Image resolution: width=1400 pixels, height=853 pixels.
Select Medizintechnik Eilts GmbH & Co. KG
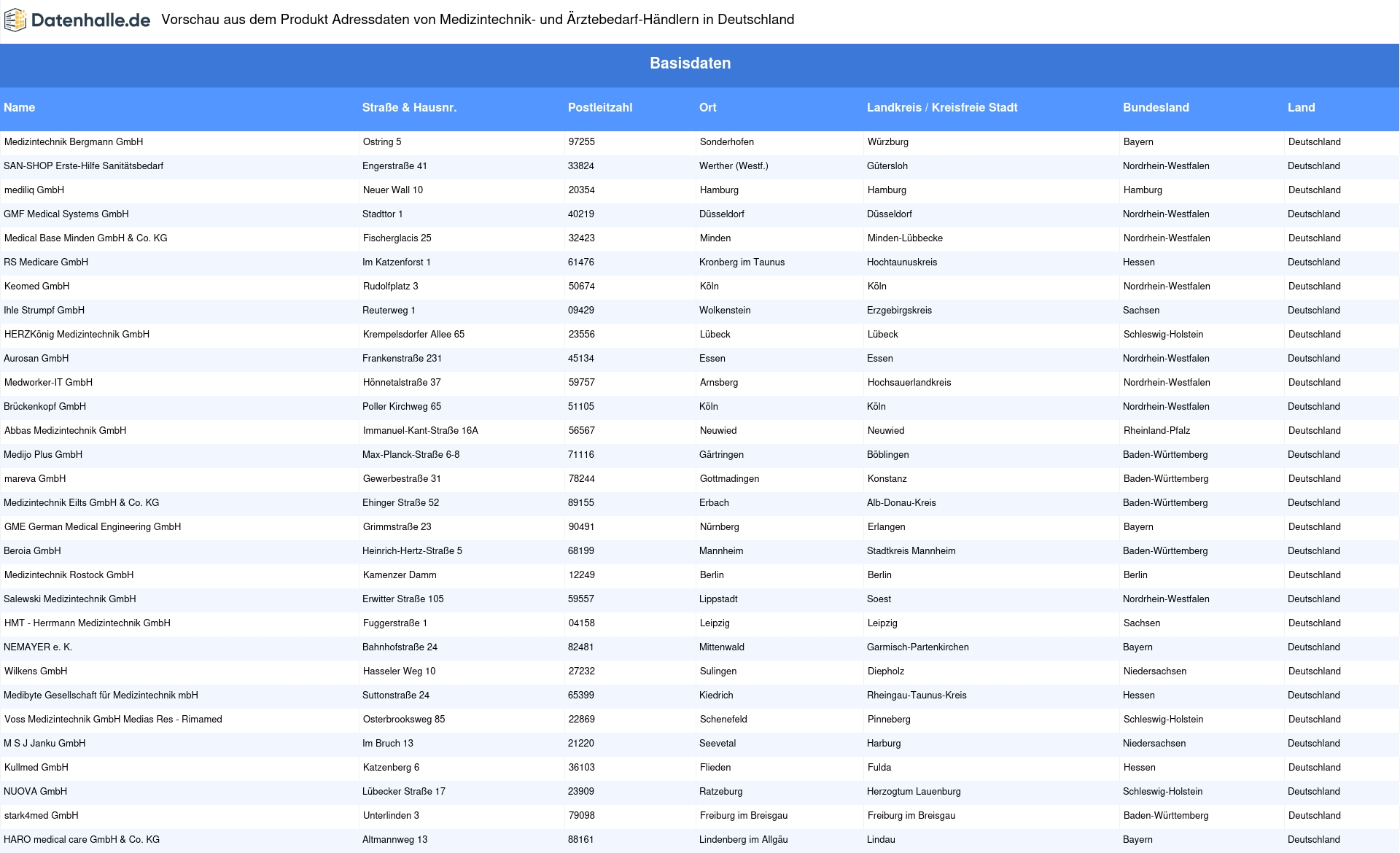(x=82, y=503)
